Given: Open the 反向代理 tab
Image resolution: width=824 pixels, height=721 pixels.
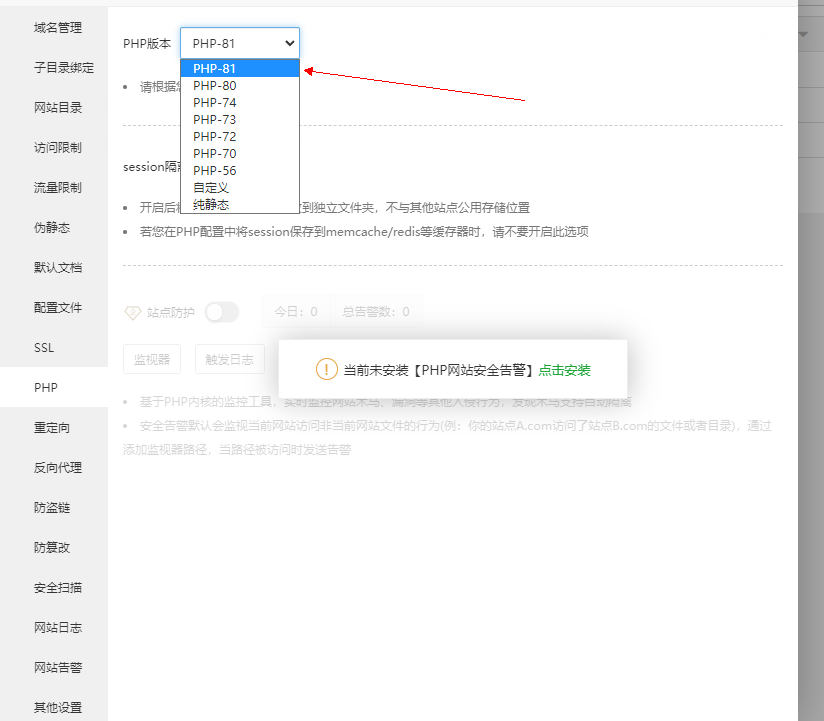Looking at the screenshot, I should 58,468.
